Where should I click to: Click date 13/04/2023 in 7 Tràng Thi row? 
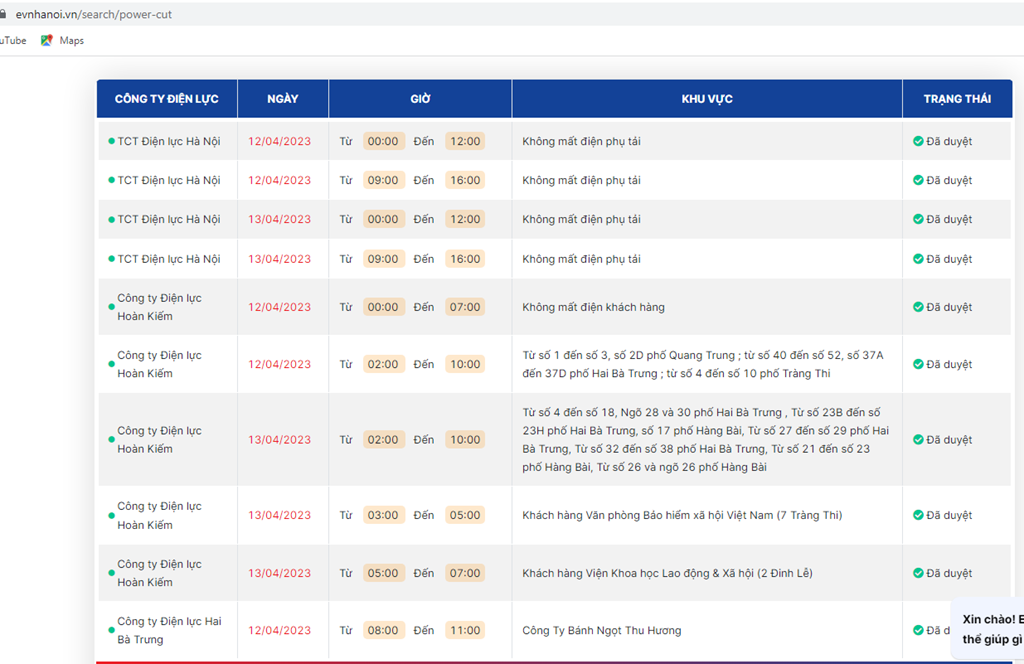click(x=280, y=515)
